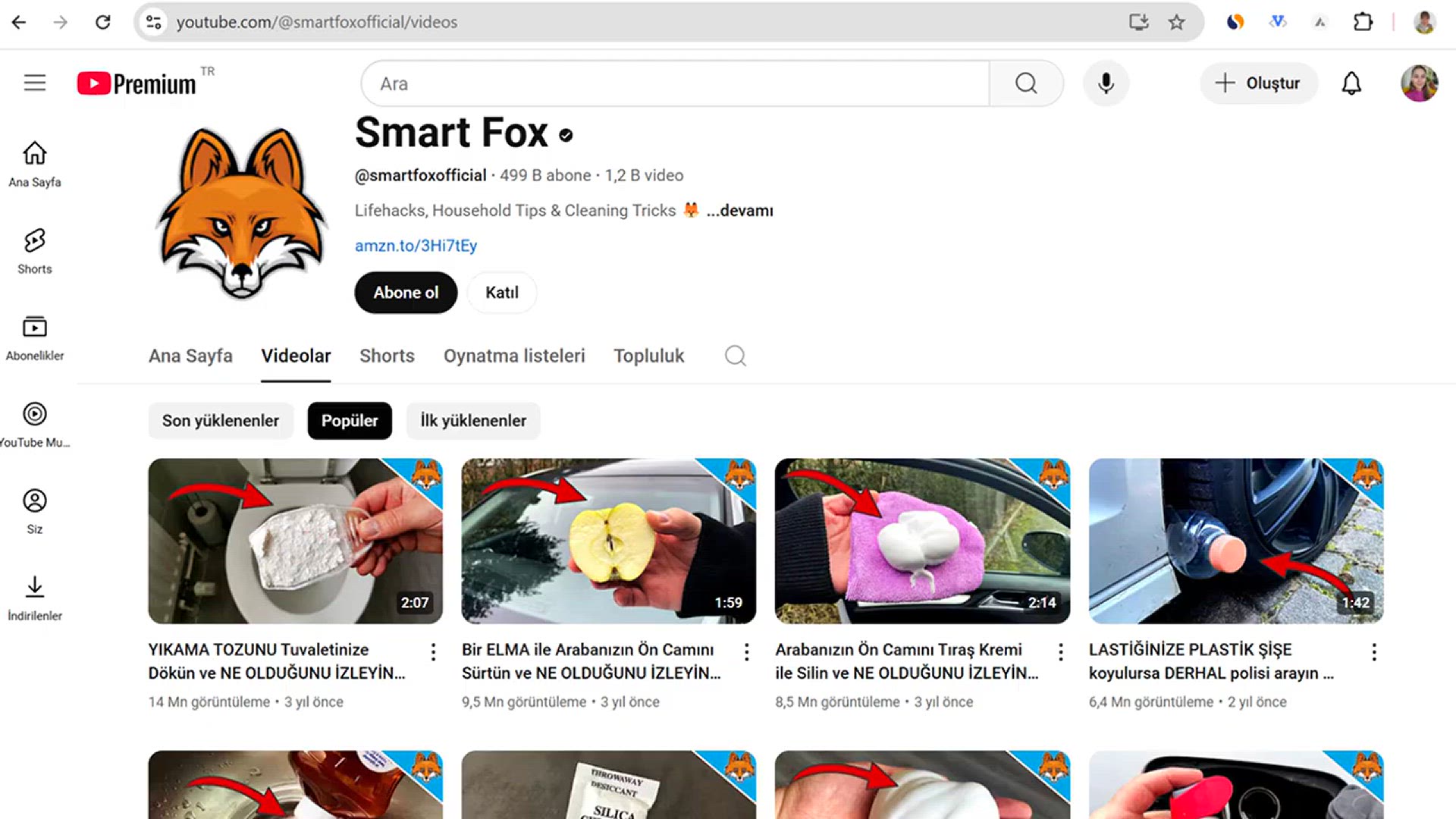Search within channel using magnifier icon

(x=735, y=356)
